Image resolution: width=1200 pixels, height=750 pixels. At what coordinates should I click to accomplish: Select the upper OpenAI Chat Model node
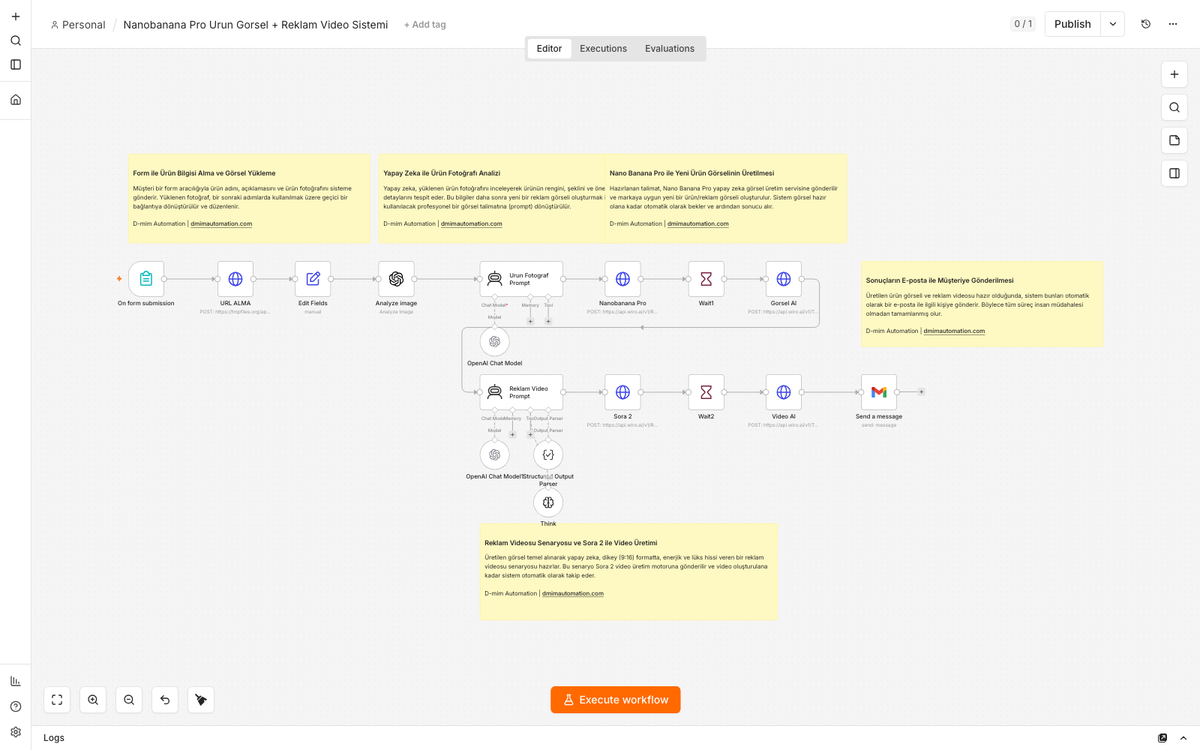point(494,342)
